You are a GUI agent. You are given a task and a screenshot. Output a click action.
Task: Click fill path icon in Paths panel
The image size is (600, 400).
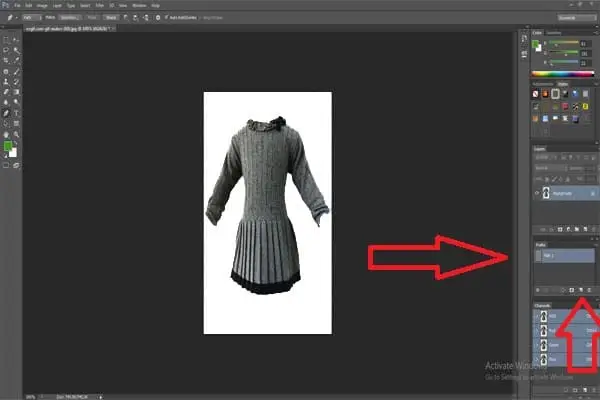pos(538,290)
